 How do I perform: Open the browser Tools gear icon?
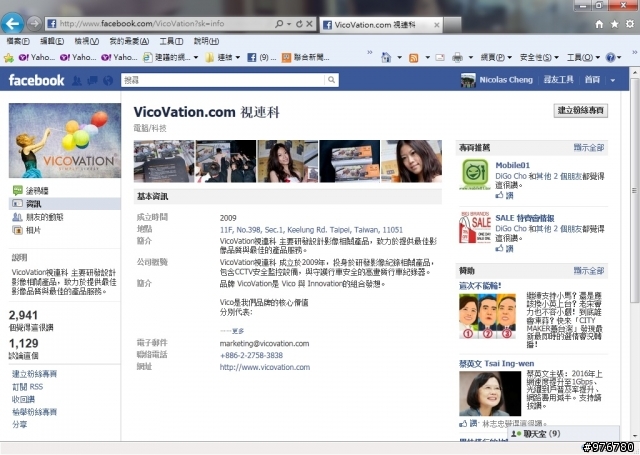630,24
